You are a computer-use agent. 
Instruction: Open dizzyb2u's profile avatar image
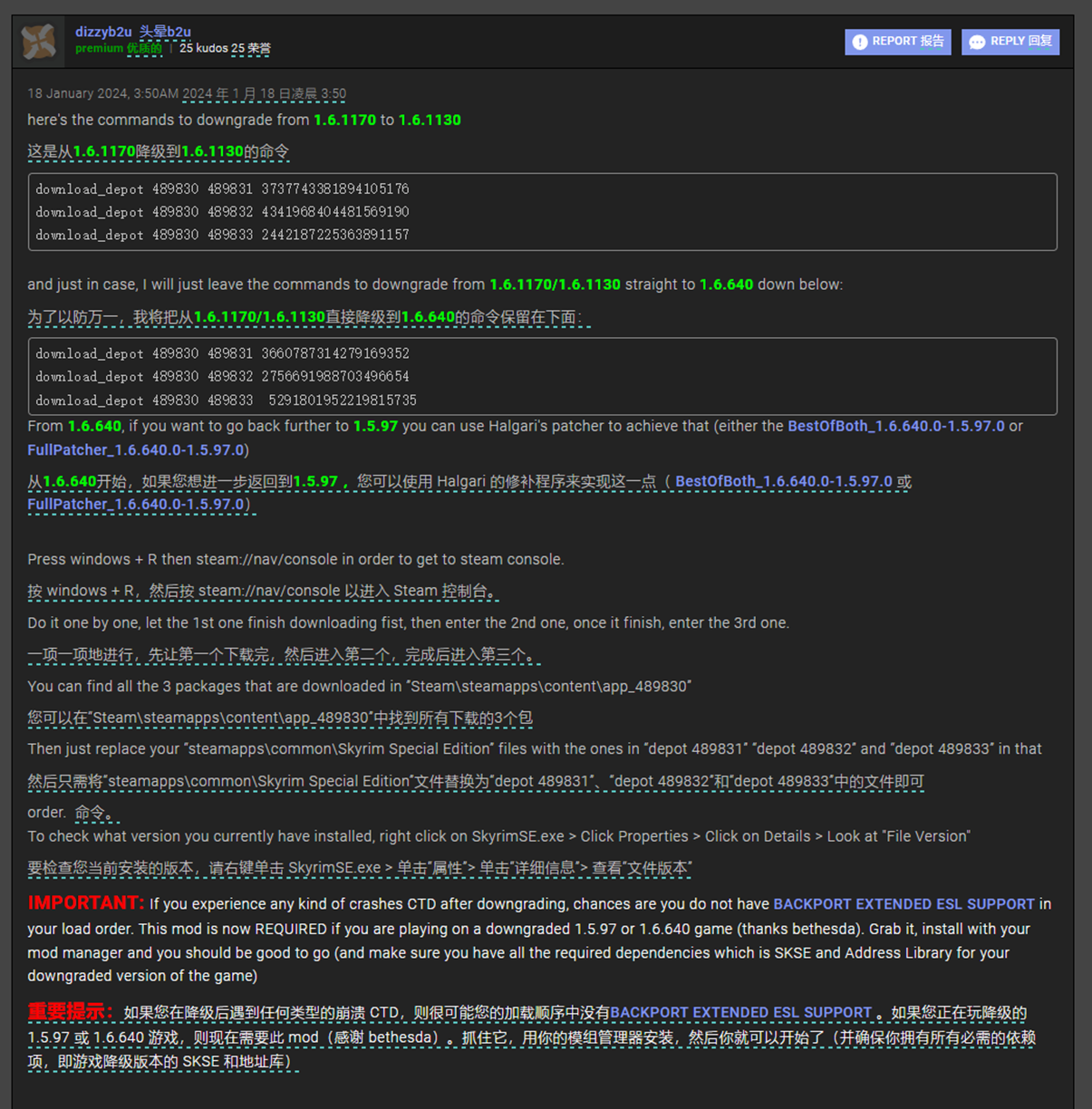[38, 41]
